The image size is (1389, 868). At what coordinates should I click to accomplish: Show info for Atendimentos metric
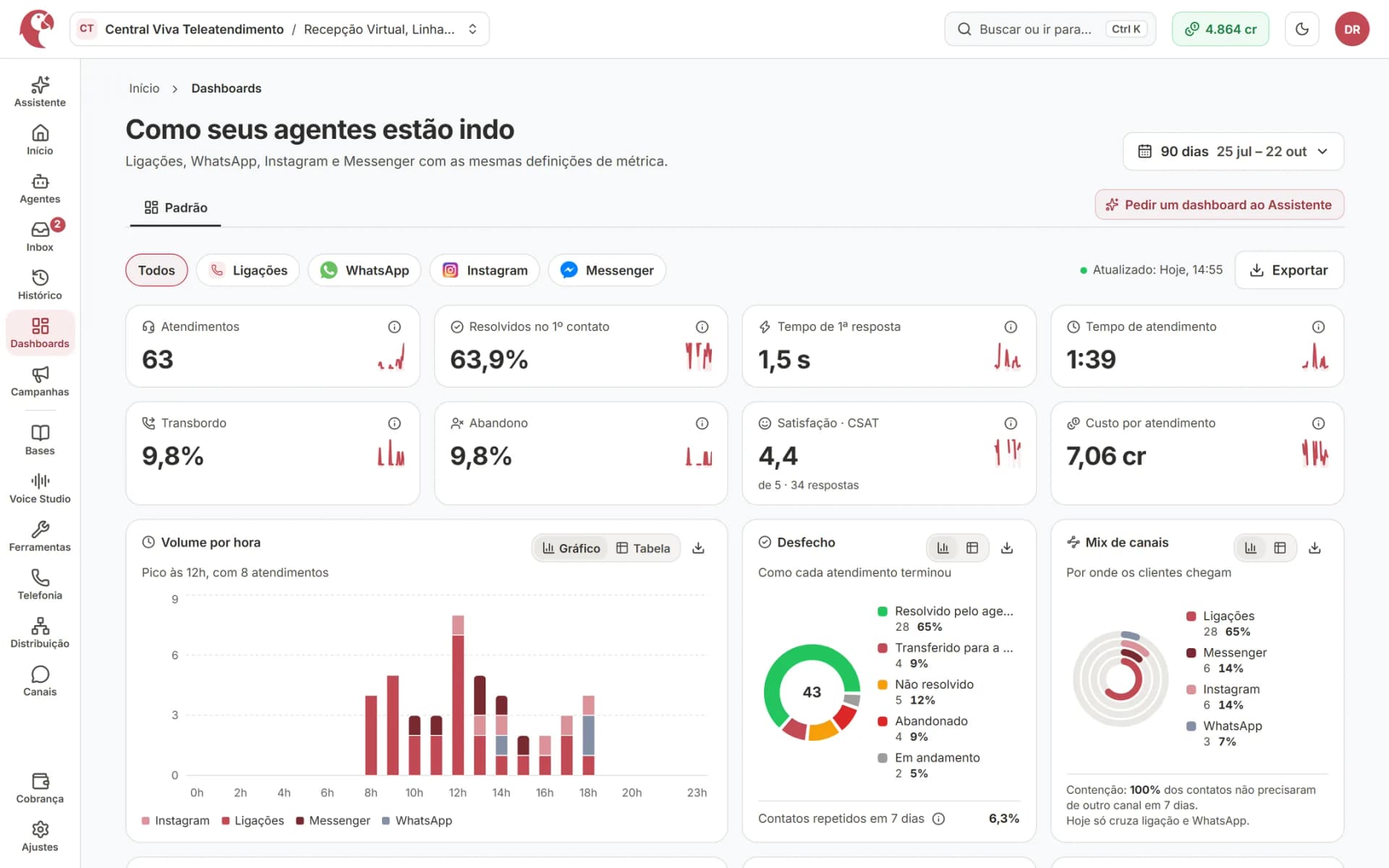coord(394,327)
